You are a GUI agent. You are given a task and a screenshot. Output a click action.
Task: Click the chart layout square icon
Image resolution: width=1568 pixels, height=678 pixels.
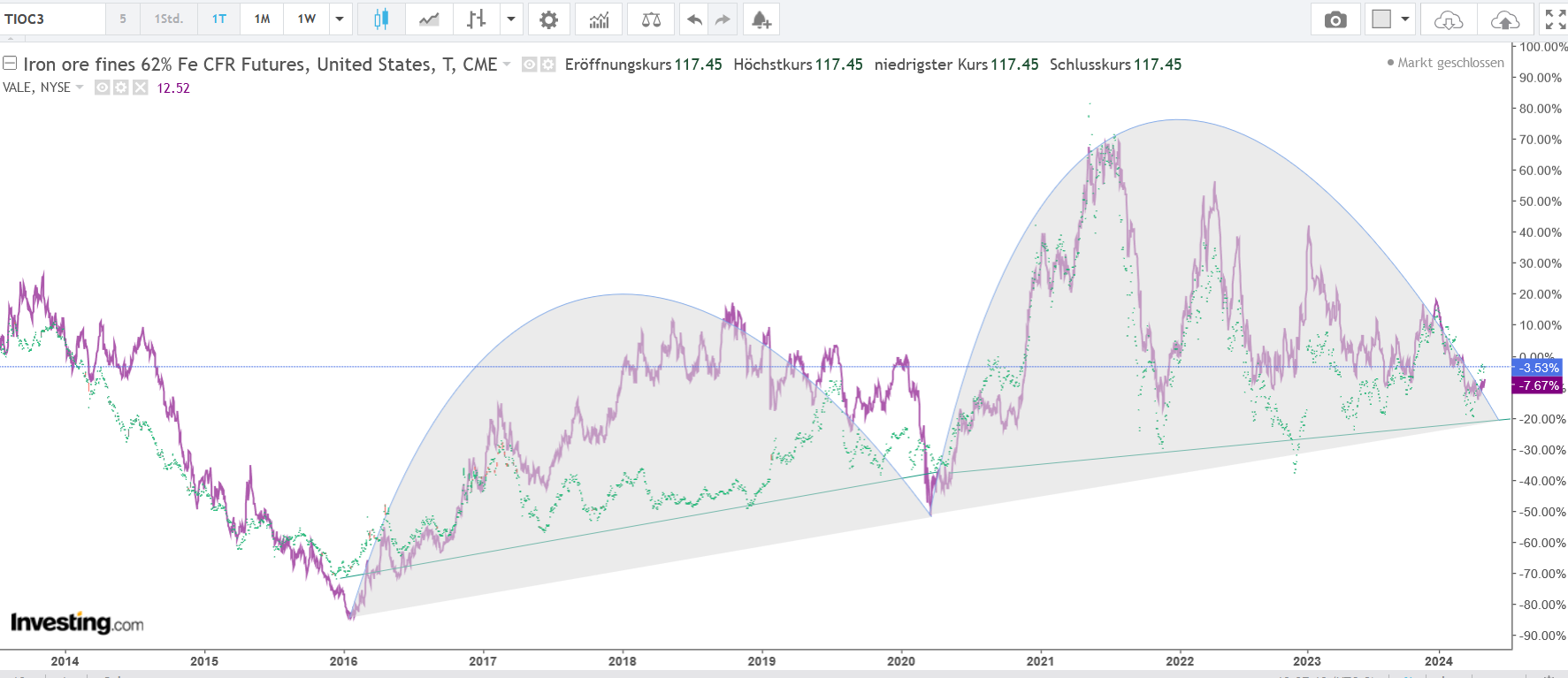click(x=1381, y=19)
